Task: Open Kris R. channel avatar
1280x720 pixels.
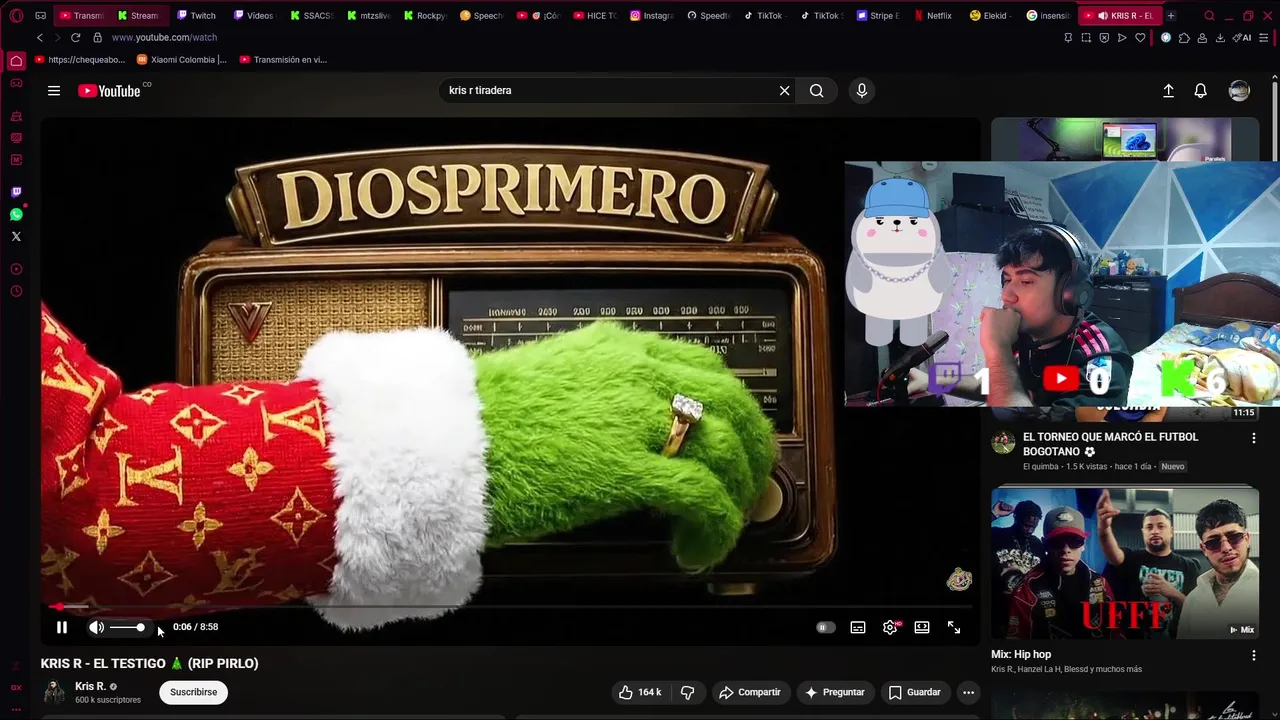Action: [x=54, y=692]
